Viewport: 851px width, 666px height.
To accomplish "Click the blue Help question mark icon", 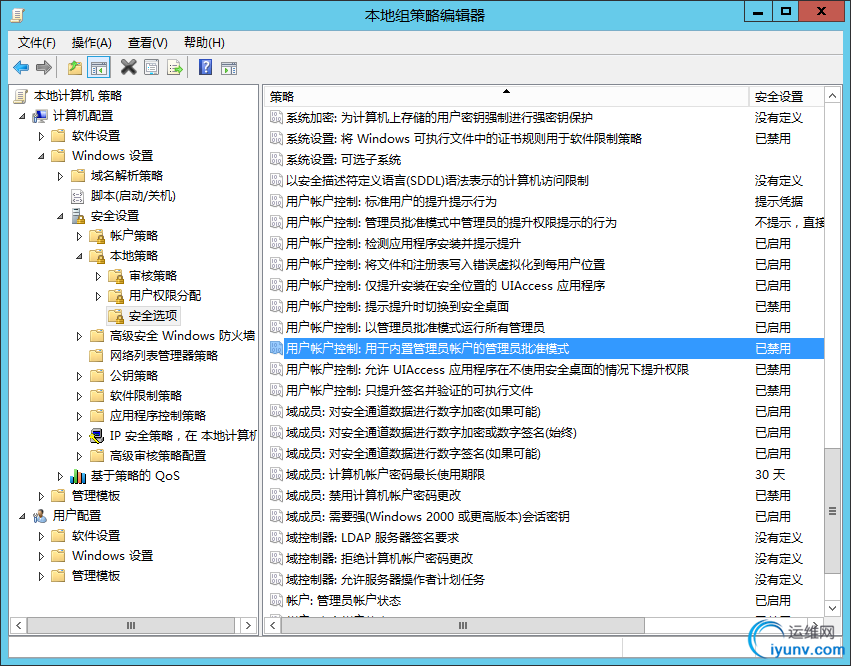I will tap(206, 67).
